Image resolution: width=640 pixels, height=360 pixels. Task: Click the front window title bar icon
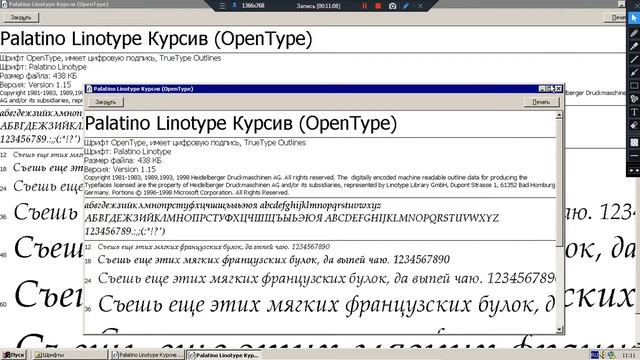89,89
